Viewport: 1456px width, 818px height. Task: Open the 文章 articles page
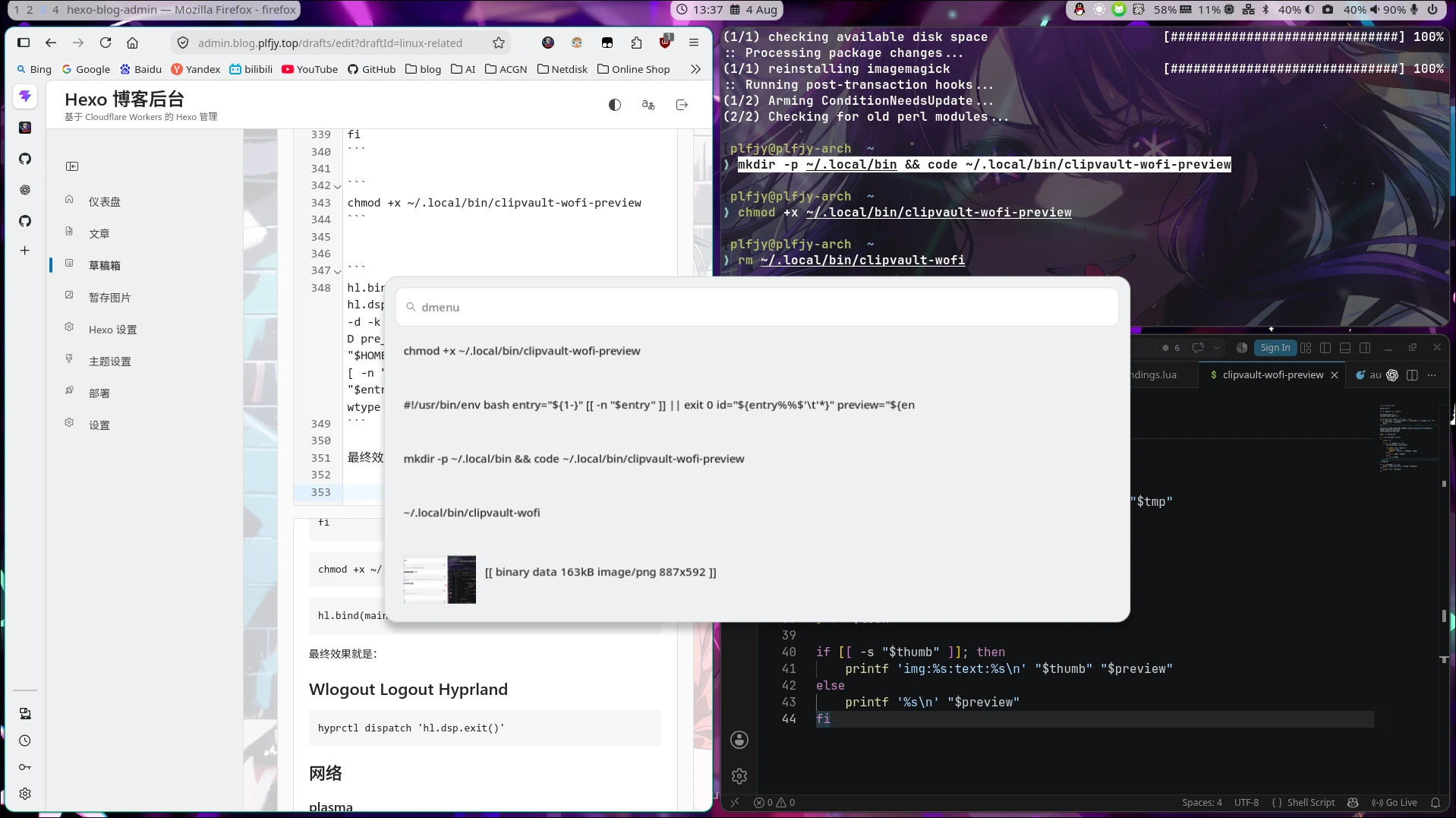point(99,233)
